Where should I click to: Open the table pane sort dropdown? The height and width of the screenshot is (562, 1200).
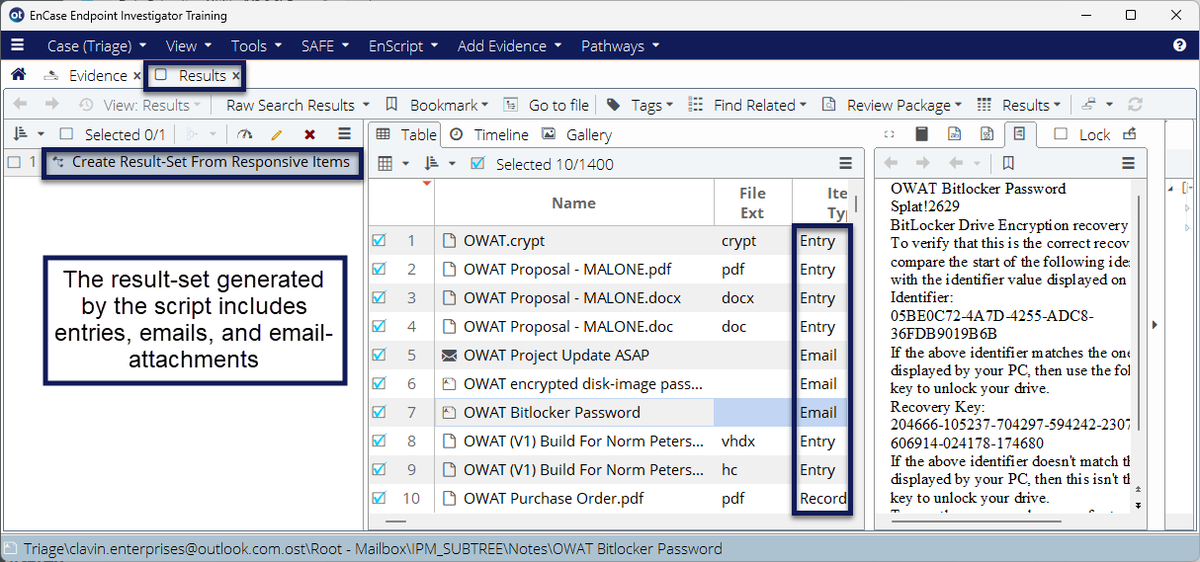[440, 164]
